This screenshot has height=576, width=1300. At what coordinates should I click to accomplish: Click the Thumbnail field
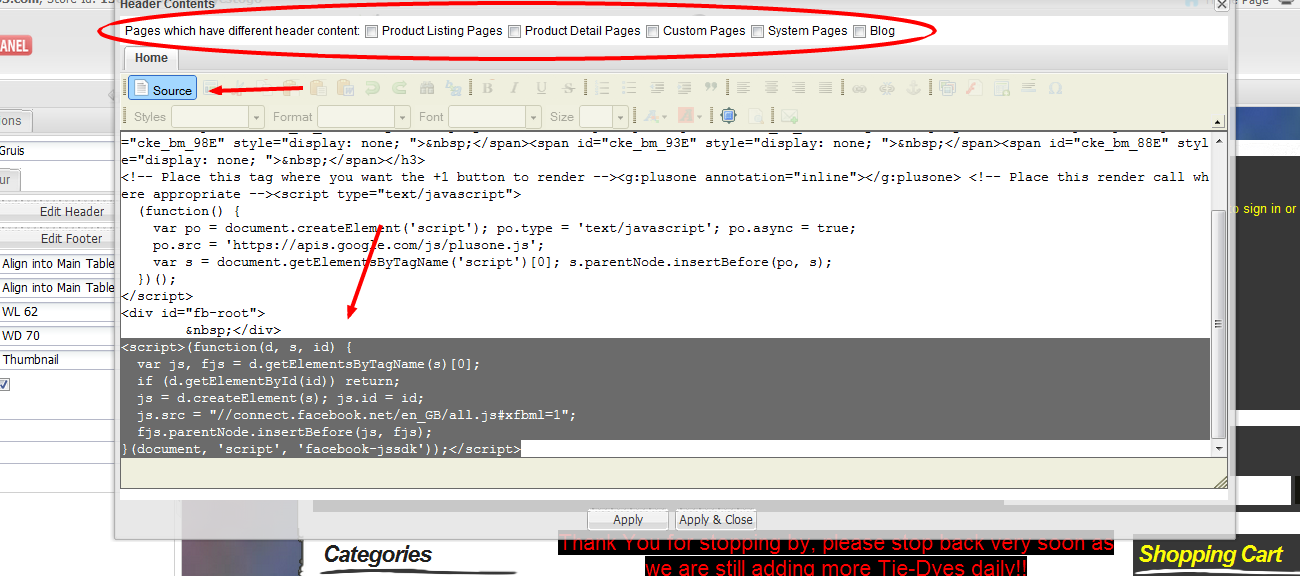[x=58, y=360]
